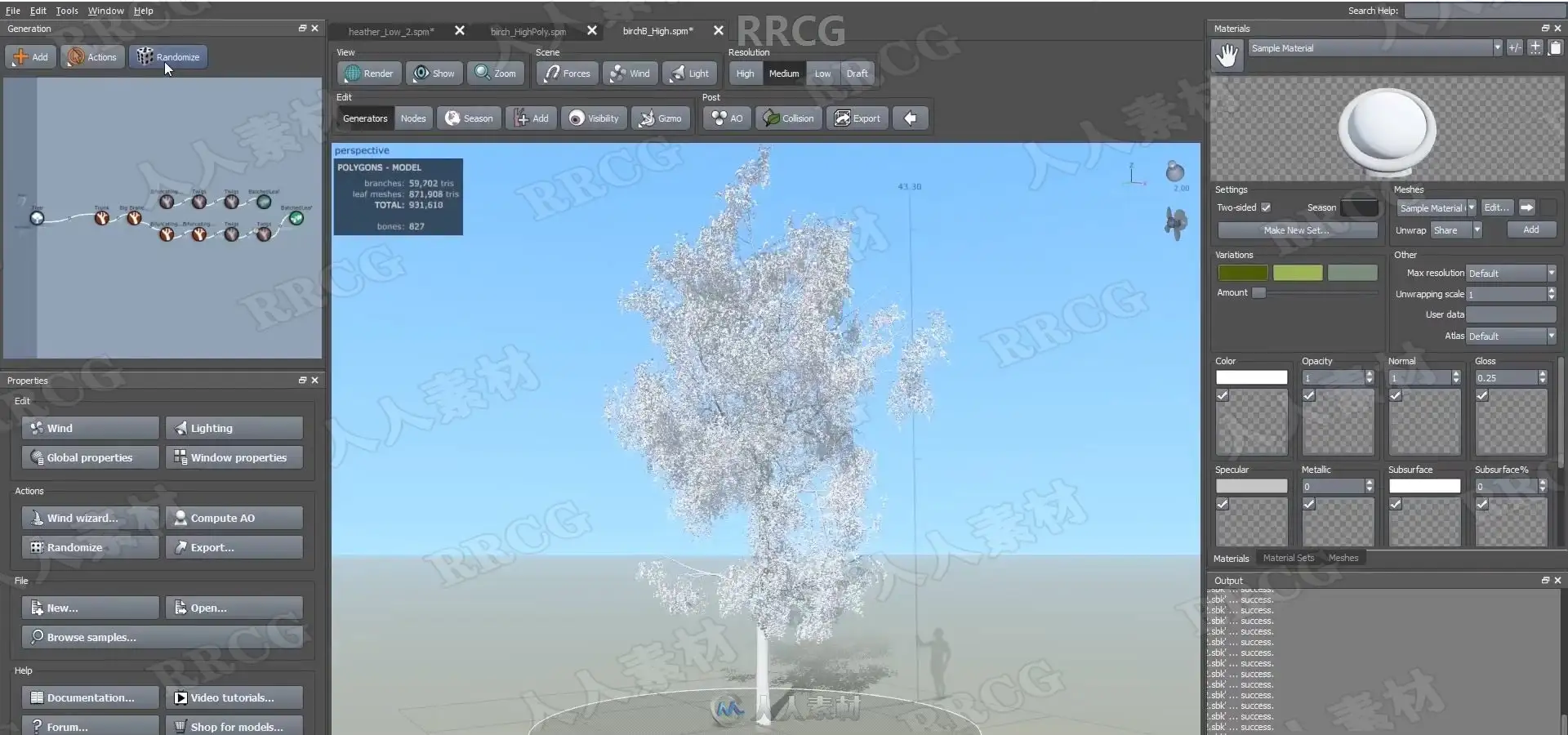Screen dimensions: 1568x735
Task: Click the User data input field
Action: coord(1512,314)
